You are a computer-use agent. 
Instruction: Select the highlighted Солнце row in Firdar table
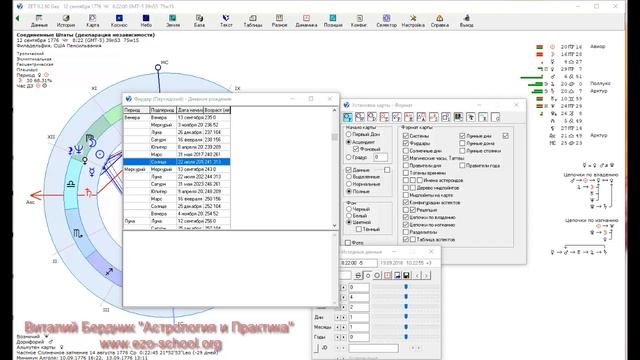(x=177, y=162)
